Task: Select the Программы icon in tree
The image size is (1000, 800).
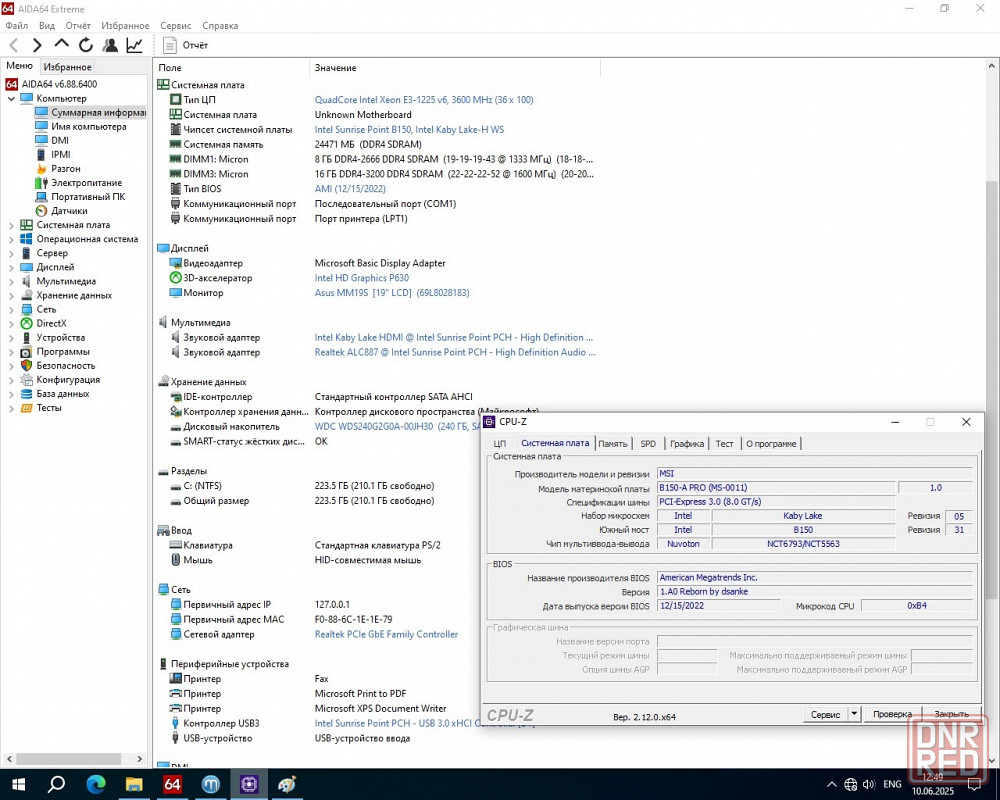Action: tap(26, 352)
